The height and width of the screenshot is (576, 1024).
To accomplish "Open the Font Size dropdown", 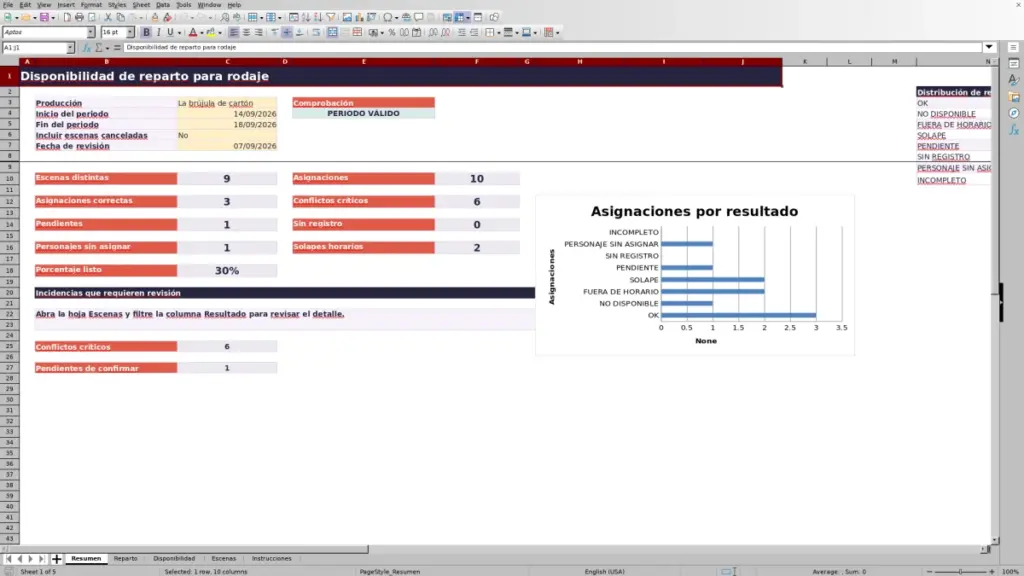I will click(x=130, y=32).
